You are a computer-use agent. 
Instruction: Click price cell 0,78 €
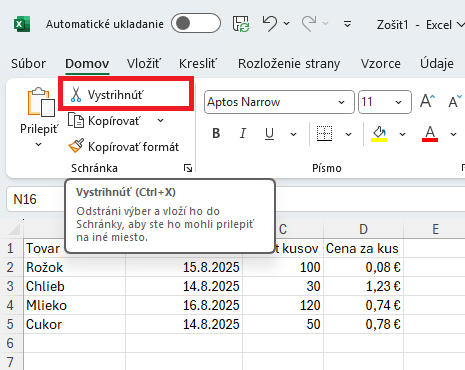[363, 324]
